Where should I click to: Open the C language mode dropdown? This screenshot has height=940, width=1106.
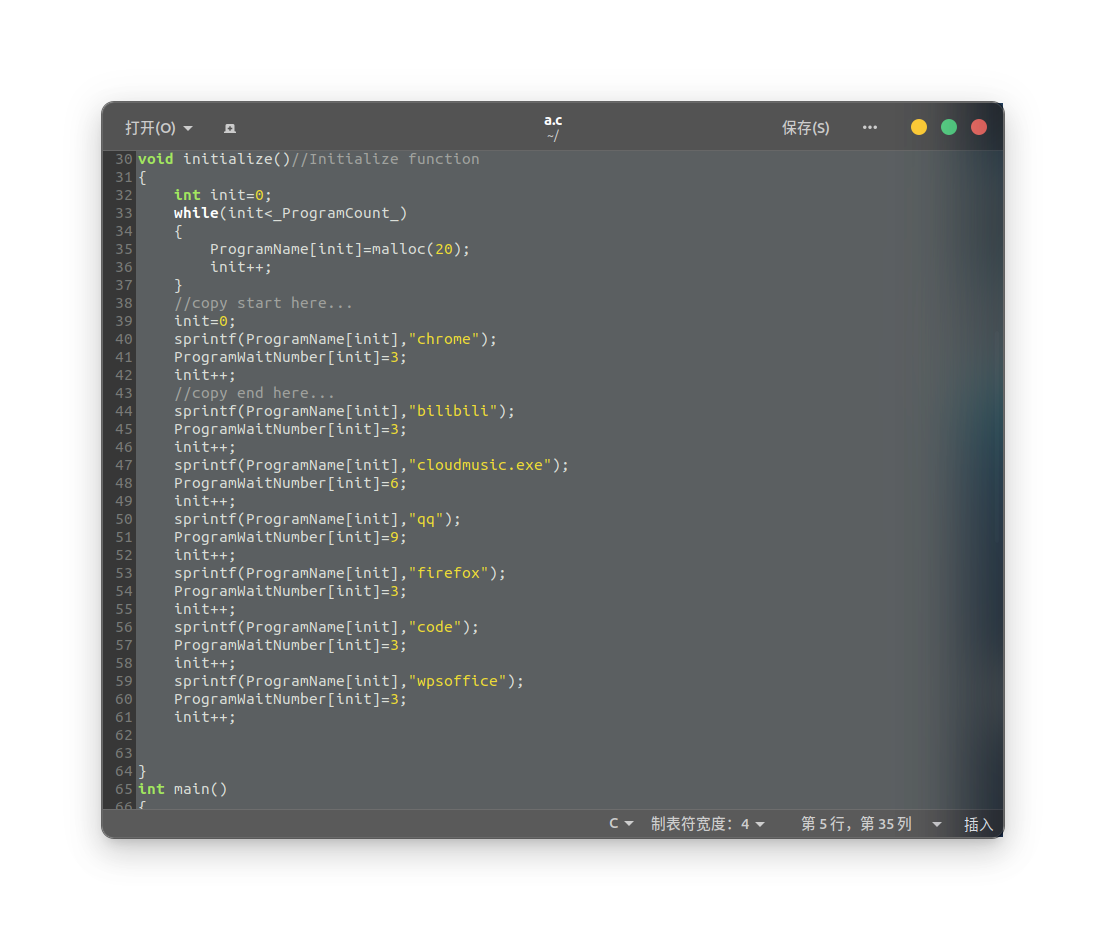pyautogui.click(x=620, y=823)
